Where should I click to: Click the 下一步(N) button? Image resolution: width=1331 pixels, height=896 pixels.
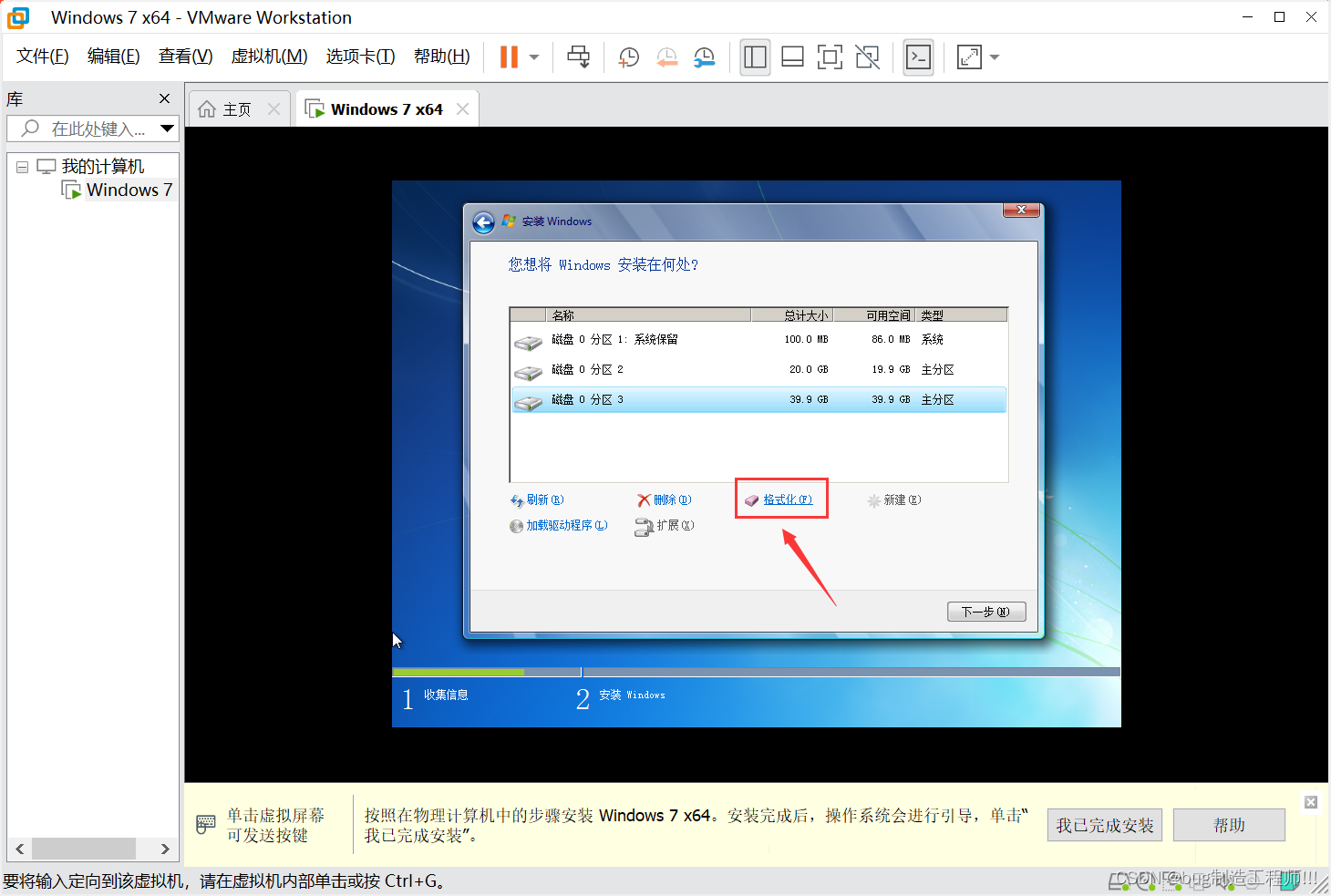(986, 612)
